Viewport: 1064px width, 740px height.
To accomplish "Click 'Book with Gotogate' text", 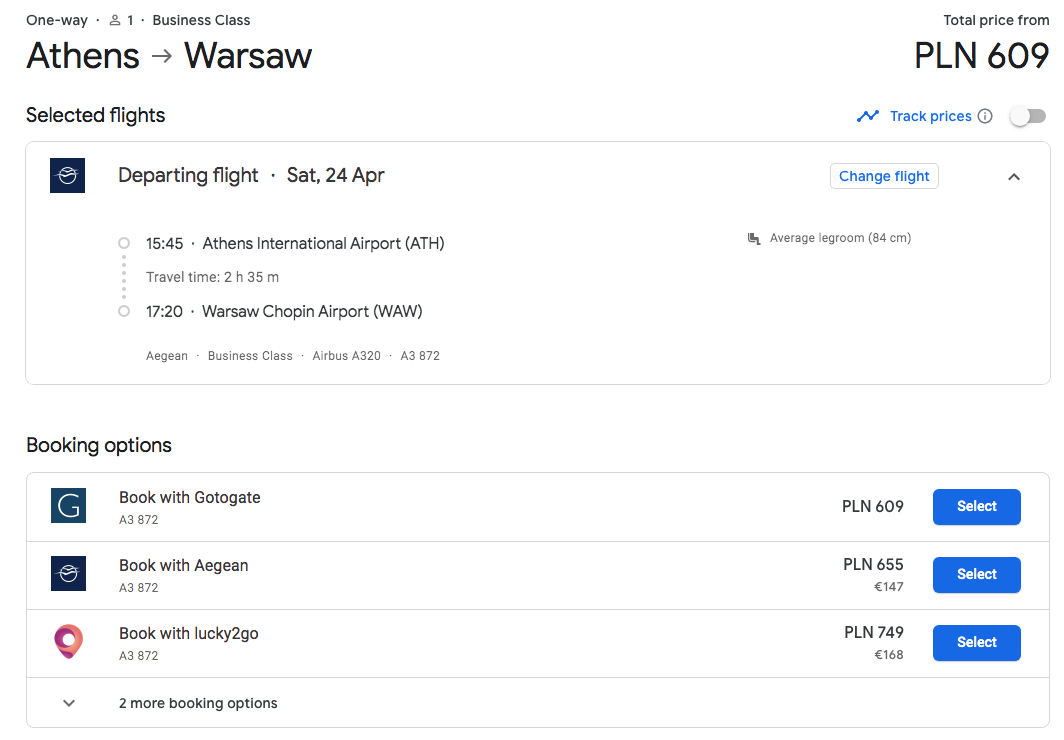I will [190, 497].
